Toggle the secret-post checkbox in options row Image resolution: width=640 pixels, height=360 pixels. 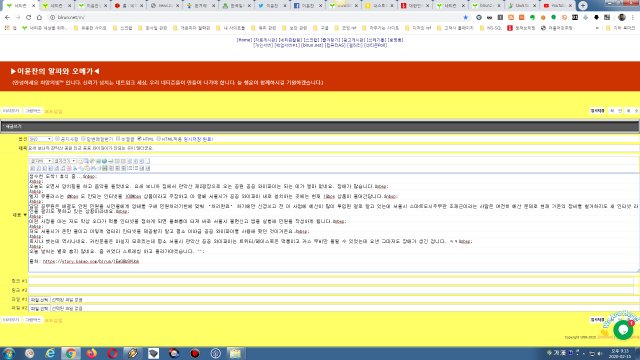[118, 139]
